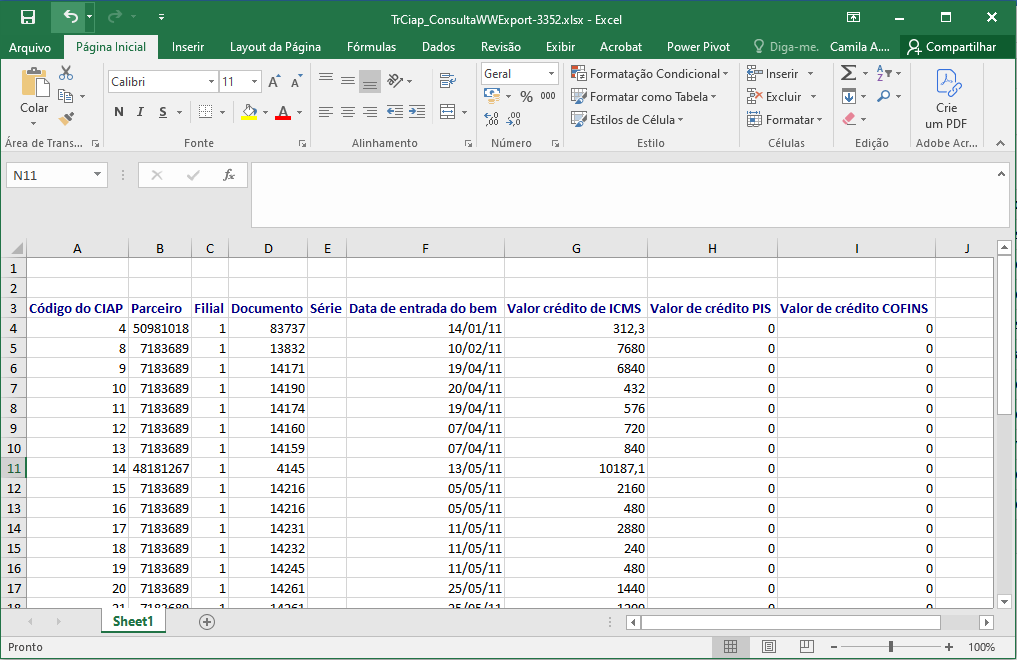Select the Sheet1 tab
This screenshot has width=1017, height=660.
click(x=133, y=621)
